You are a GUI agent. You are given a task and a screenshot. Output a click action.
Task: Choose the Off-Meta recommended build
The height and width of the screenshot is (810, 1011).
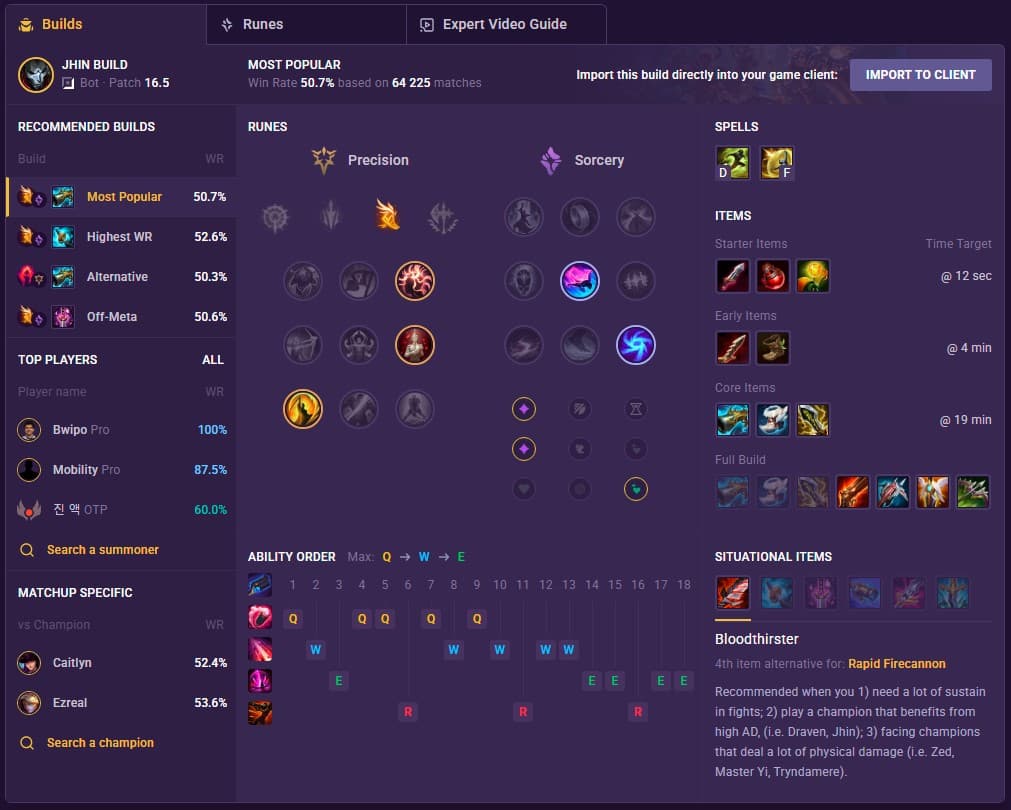point(121,317)
